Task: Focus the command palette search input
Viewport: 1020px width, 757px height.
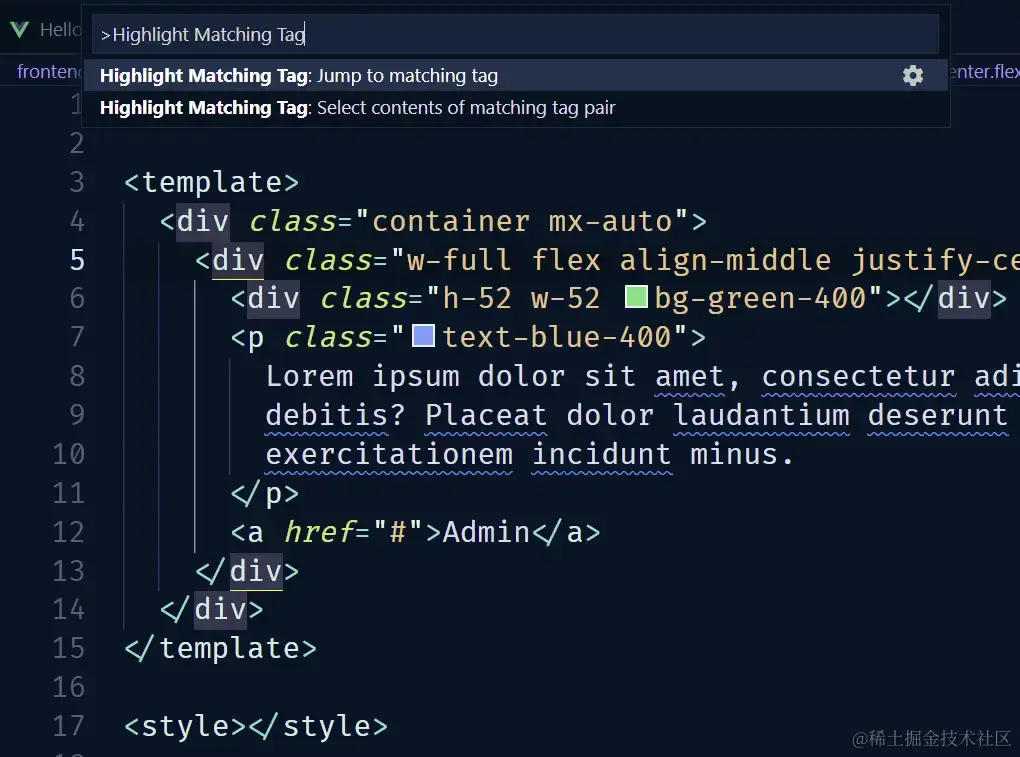Action: click(x=515, y=35)
